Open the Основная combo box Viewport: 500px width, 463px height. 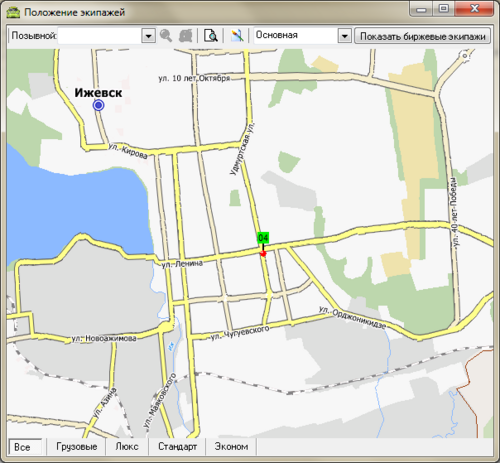tap(303, 36)
